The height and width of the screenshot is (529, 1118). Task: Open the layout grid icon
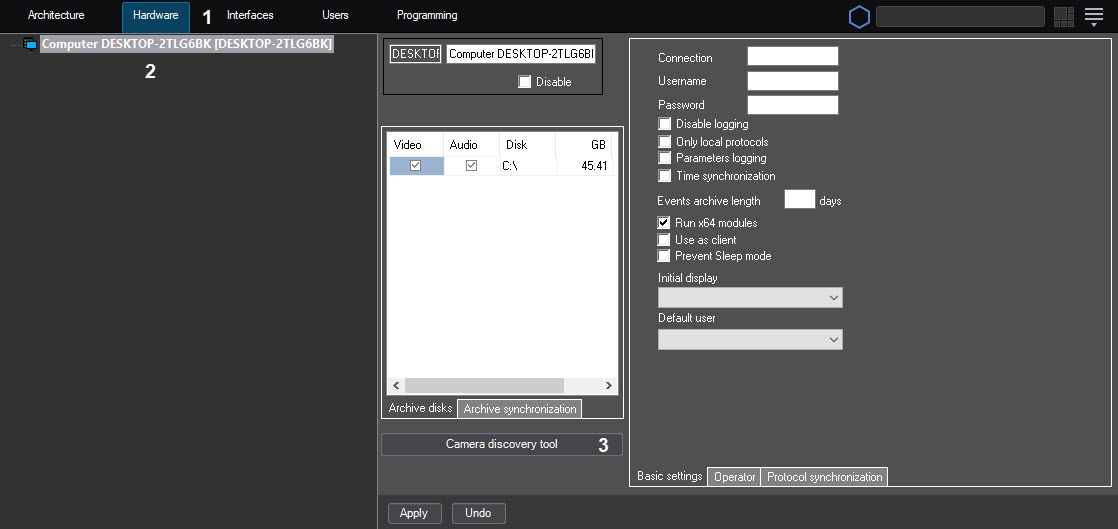(x=1063, y=17)
